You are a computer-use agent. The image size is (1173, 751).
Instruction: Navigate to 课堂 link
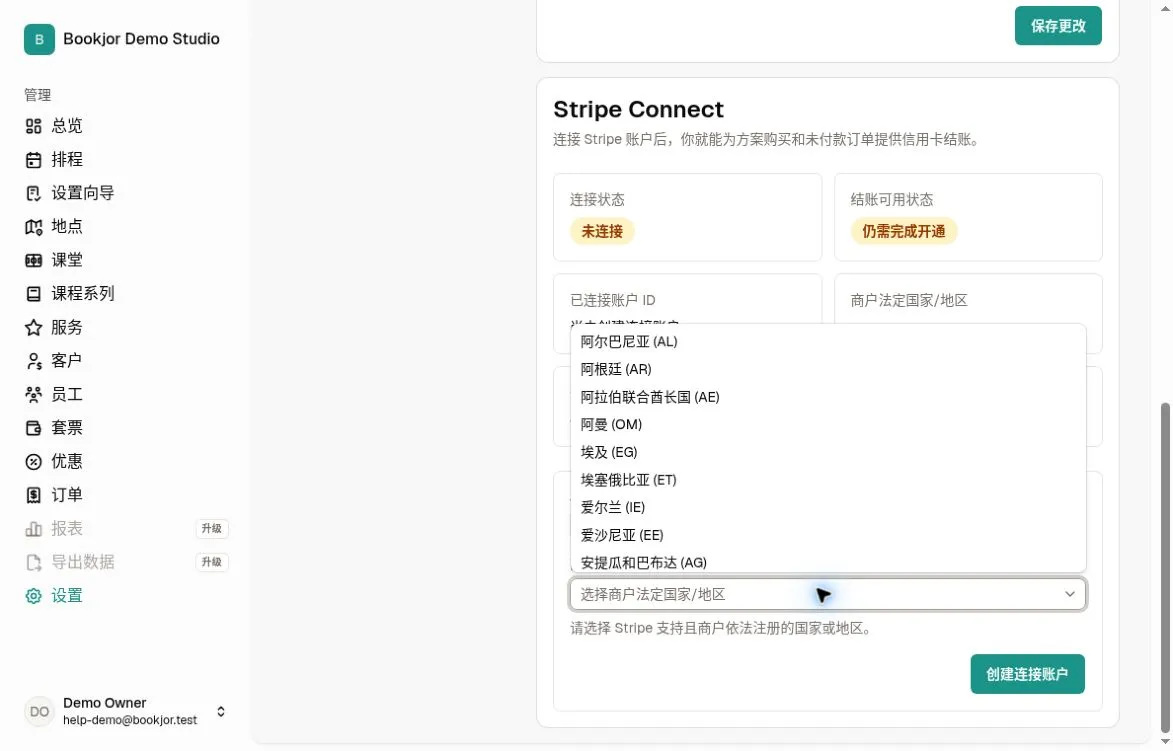(x=67, y=260)
